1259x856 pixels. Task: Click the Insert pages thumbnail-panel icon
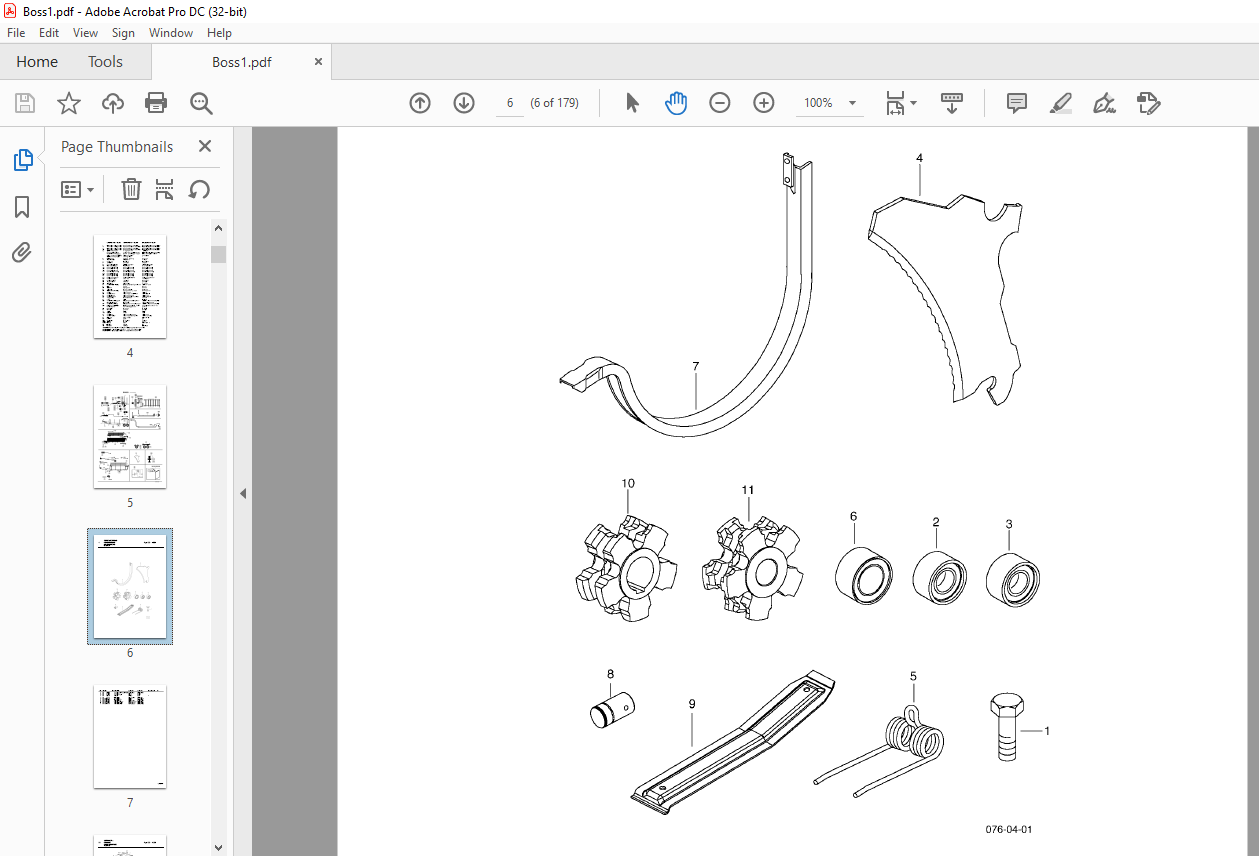(x=165, y=189)
